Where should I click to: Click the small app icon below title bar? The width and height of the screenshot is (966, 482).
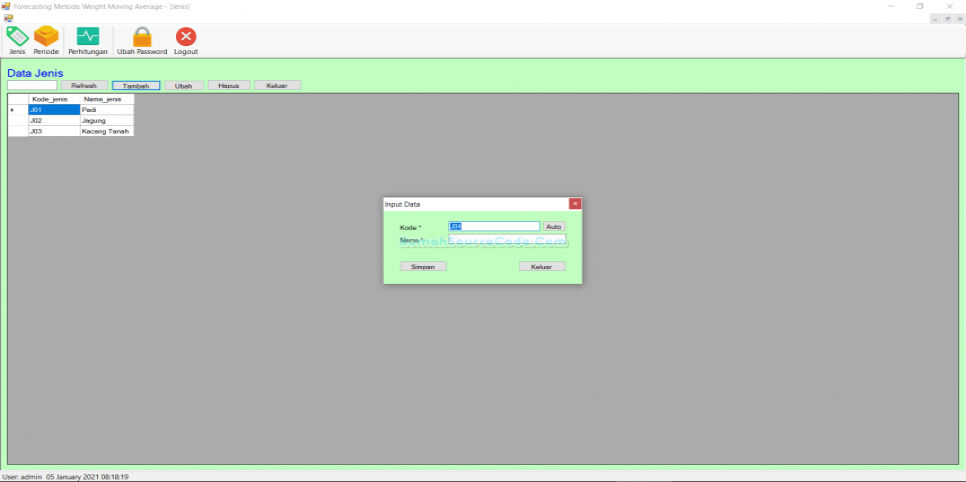[8, 18]
